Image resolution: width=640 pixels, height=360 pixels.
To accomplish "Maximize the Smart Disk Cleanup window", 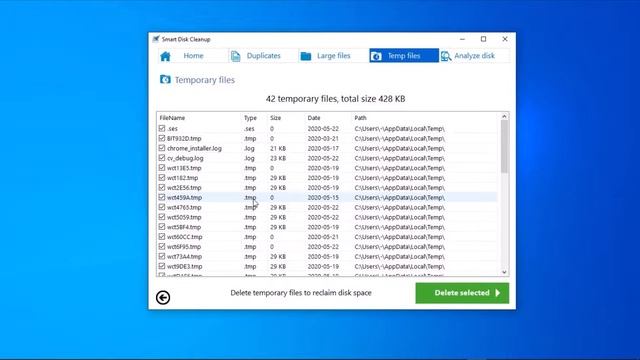I will (x=483, y=39).
